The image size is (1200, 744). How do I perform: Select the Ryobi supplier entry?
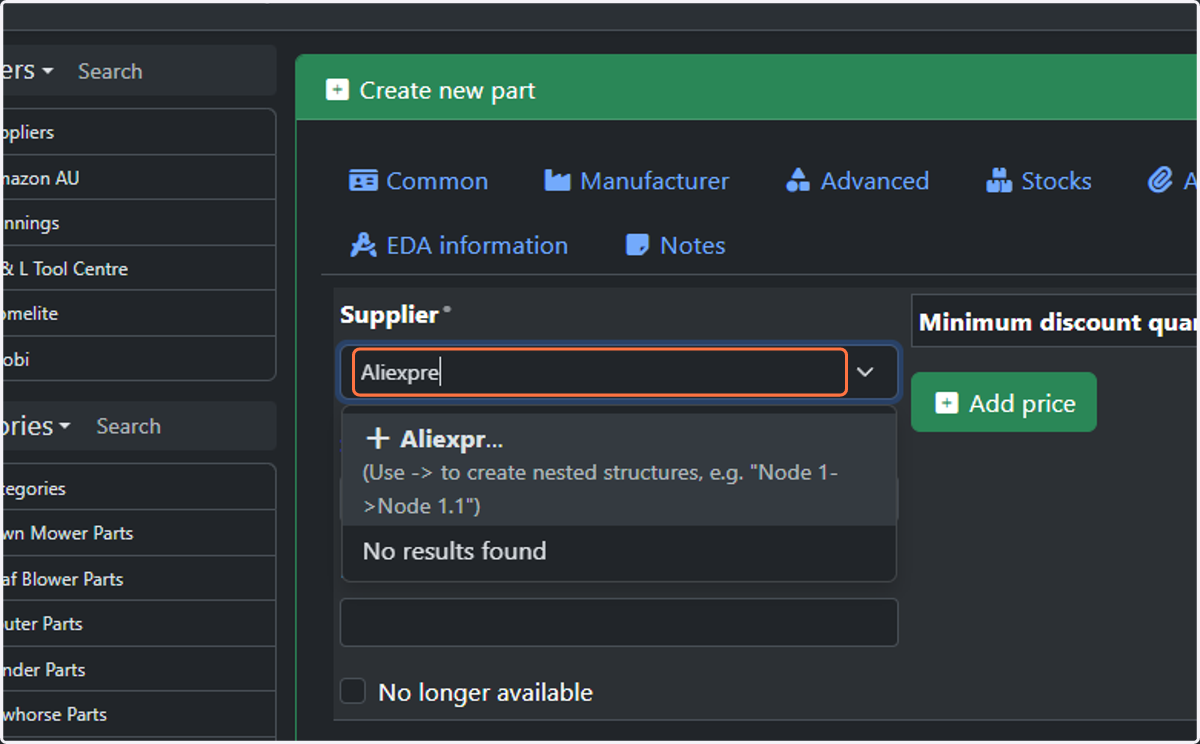[138, 358]
